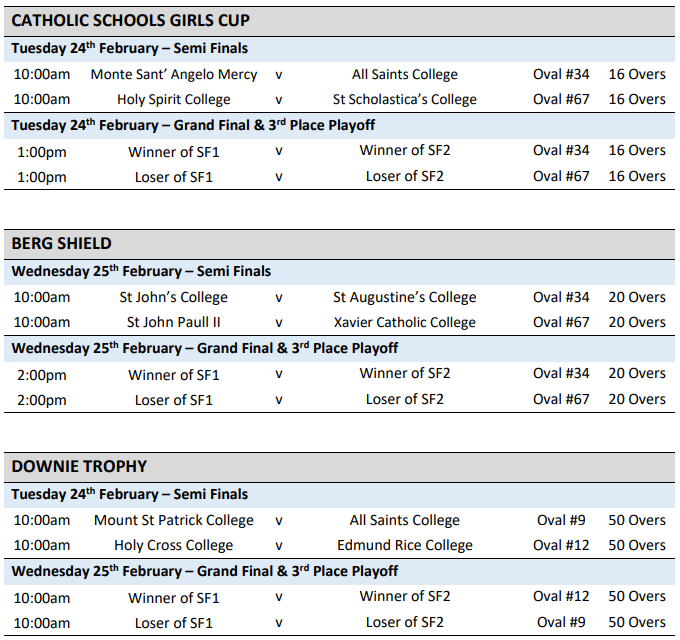This screenshot has height=640, width=680.
Task: Select All Saints College in the Girls Cup
Action: [x=405, y=74]
